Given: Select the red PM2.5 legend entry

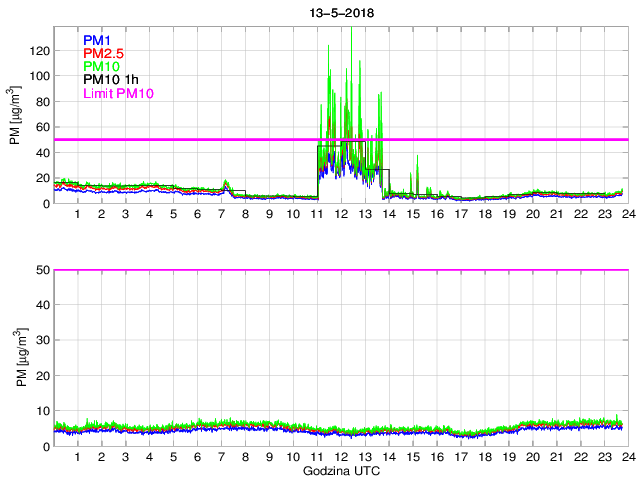Looking at the screenshot, I should [x=104, y=53].
